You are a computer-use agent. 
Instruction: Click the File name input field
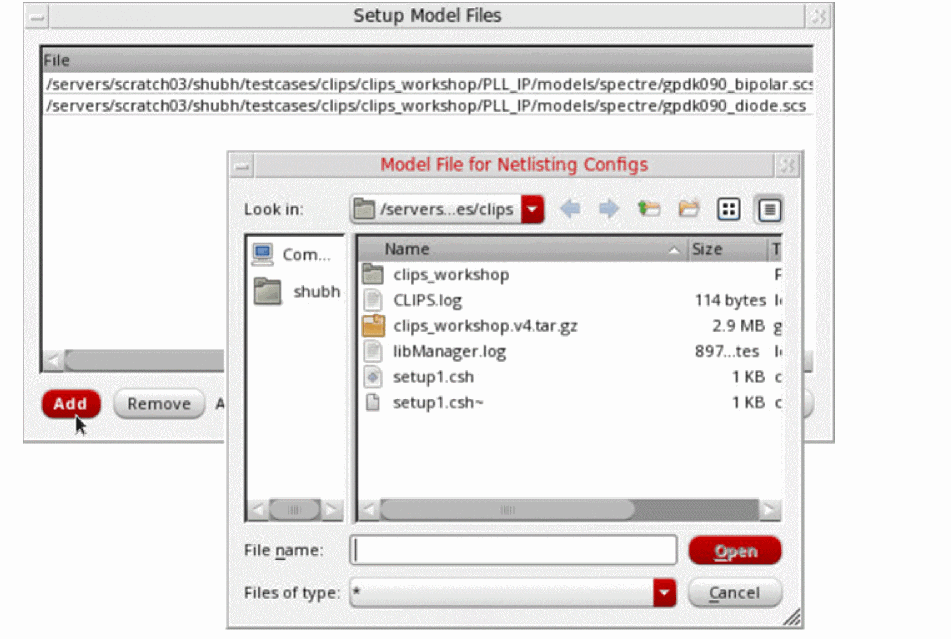513,550
